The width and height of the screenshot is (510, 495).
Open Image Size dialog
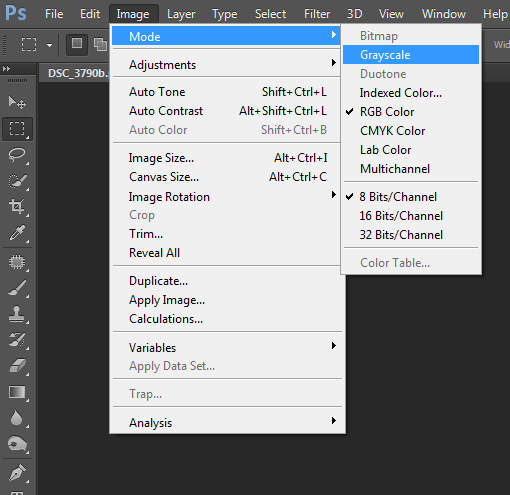coord(226,158)
